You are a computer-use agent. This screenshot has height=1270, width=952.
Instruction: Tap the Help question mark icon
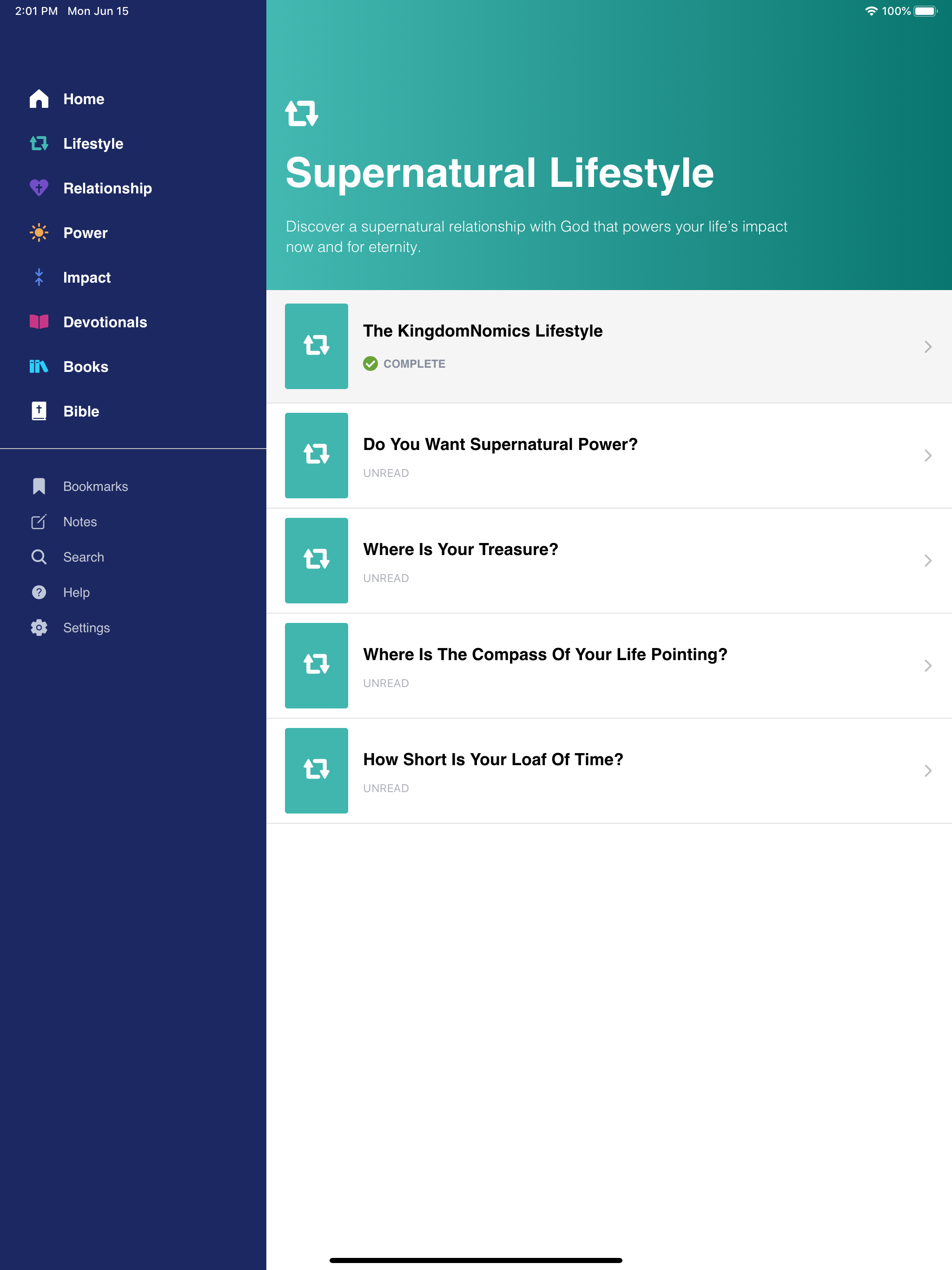[x=39, y=593]
